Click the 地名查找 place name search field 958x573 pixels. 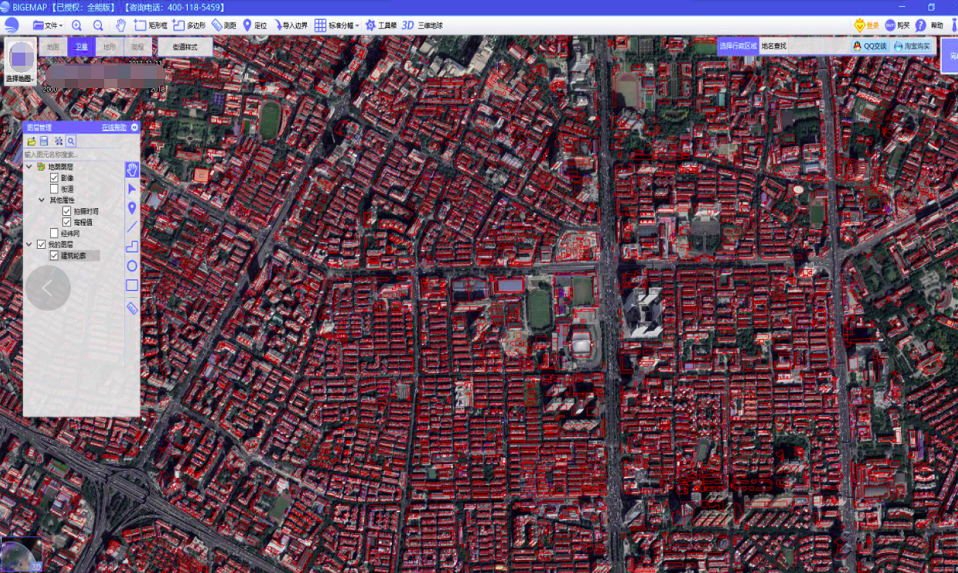(803, 46)
